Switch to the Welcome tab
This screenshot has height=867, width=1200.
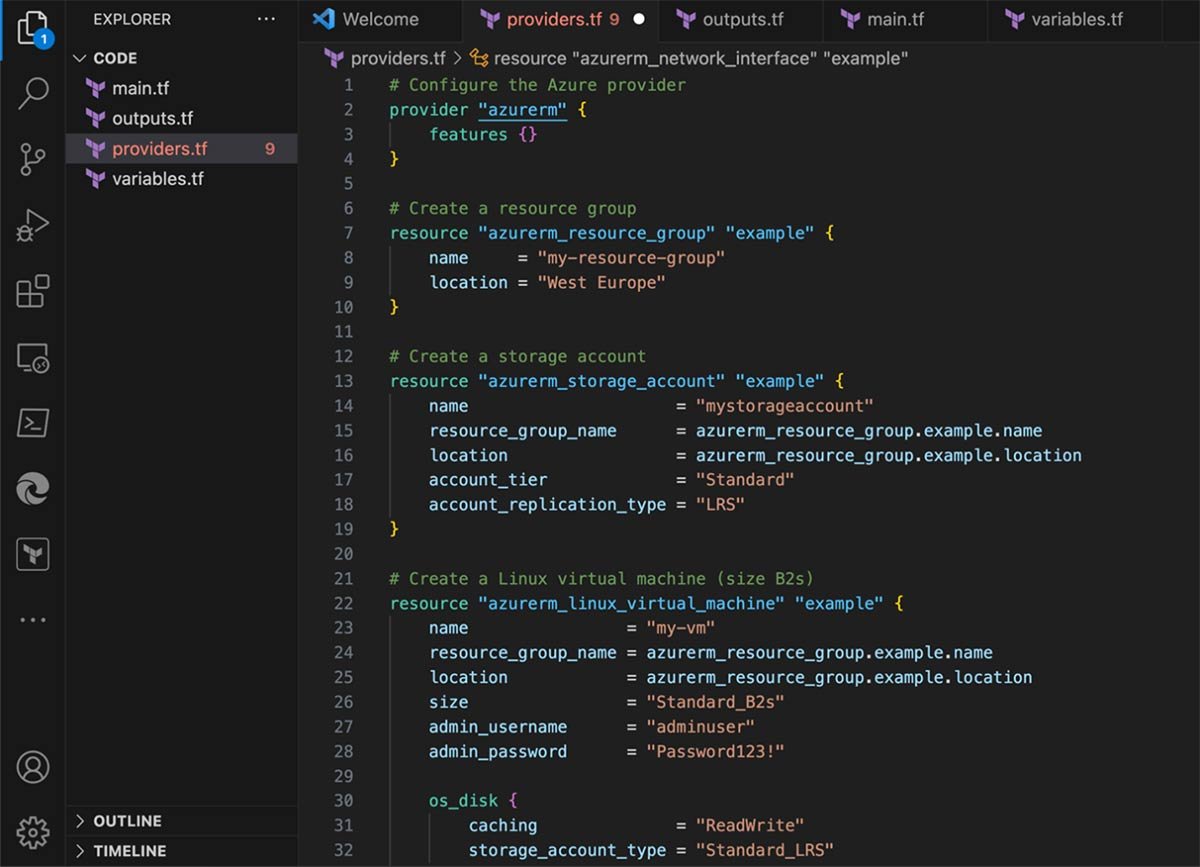point(380,19)
